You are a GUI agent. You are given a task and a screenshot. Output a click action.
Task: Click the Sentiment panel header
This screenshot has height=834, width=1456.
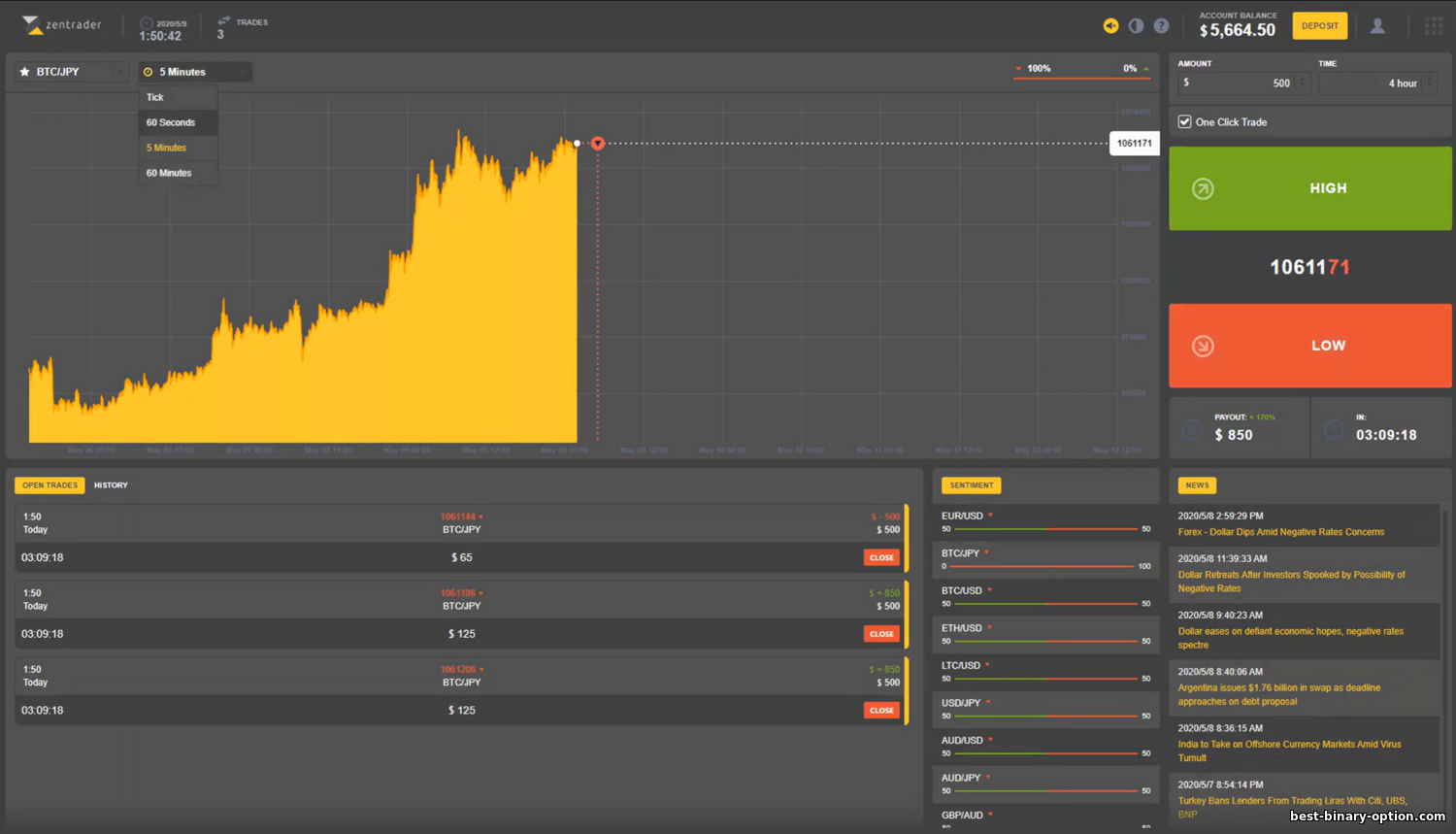click(971, 485)
